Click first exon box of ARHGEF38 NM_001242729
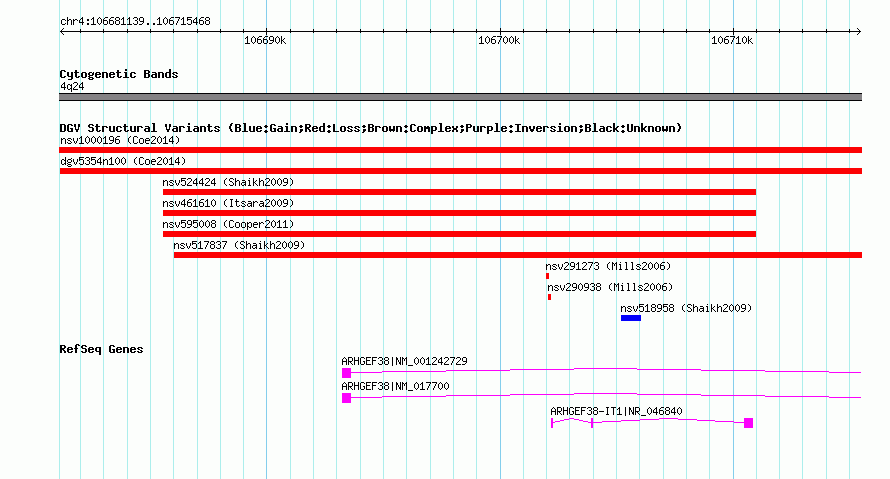Screen dimensions: 890x479 (x=346, y=373)
